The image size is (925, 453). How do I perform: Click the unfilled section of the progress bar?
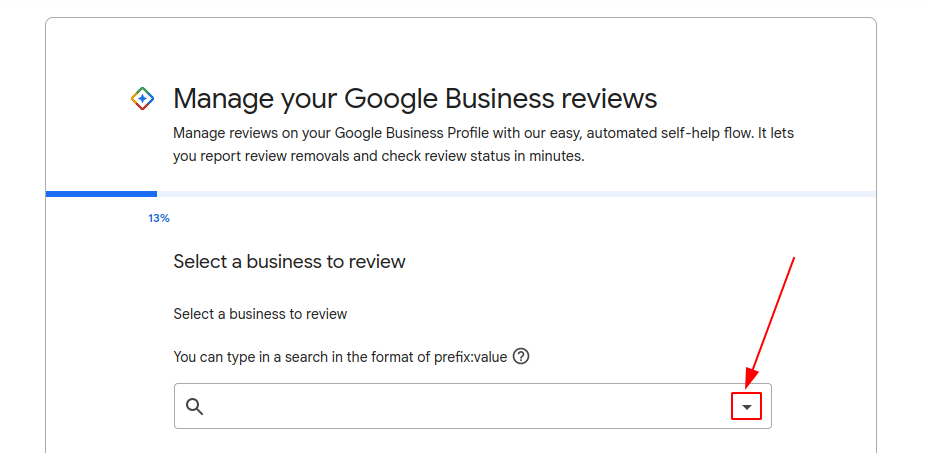click(x=516, y=193)
